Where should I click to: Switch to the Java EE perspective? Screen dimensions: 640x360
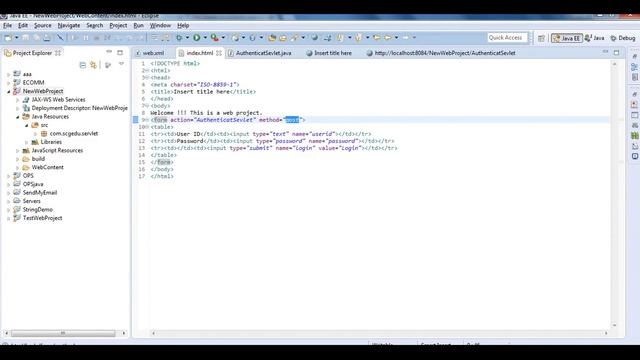[567, 38]
